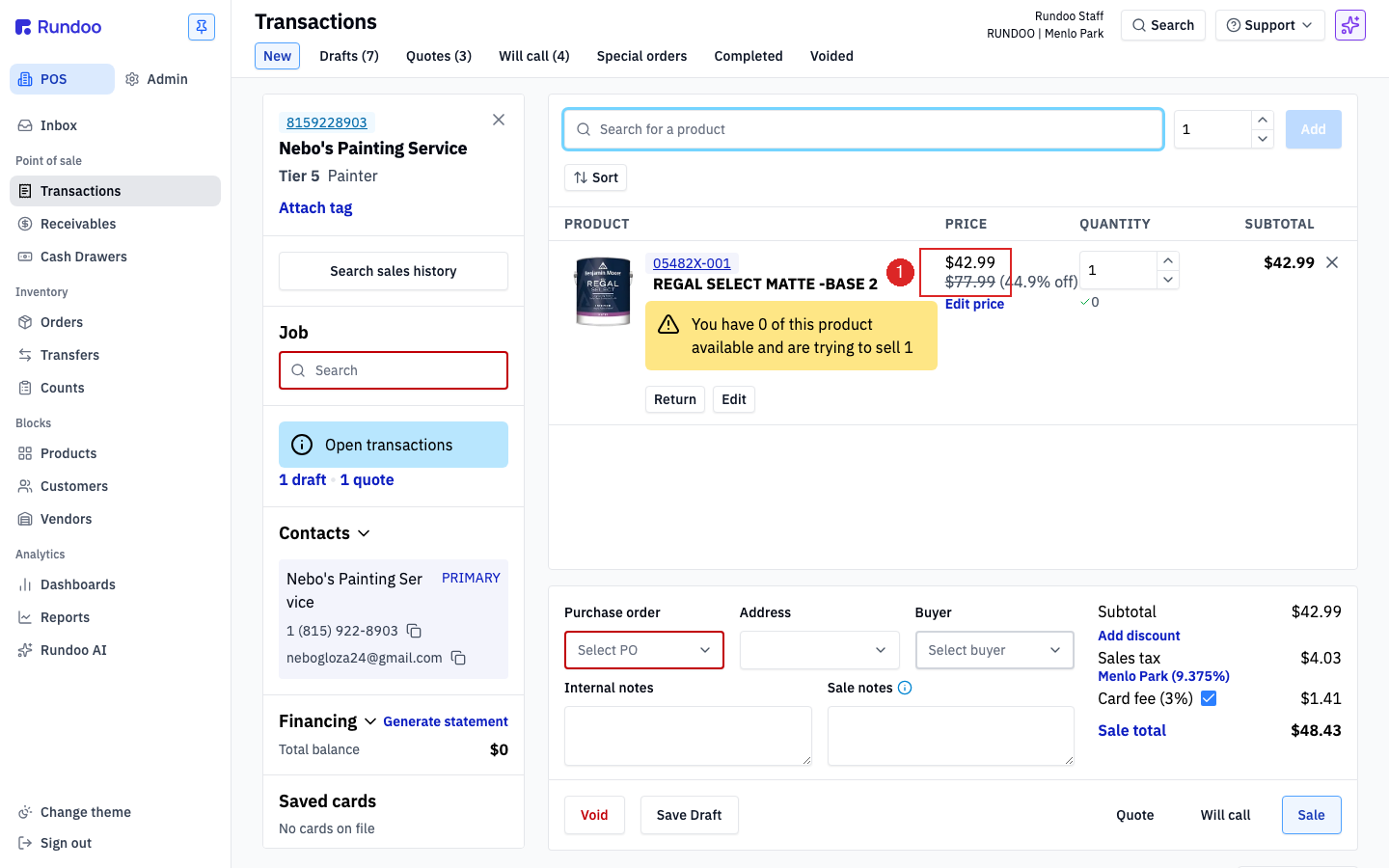1389x868 pixels.
Task: Open the Select PO dropdown
Action: (644, 650)
